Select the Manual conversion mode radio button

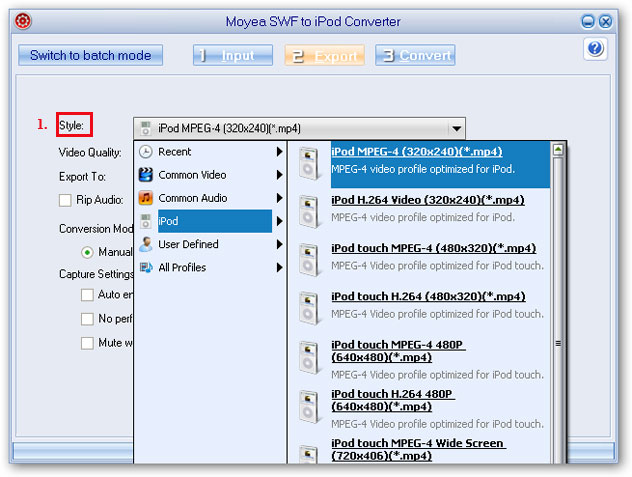[87, 252]
